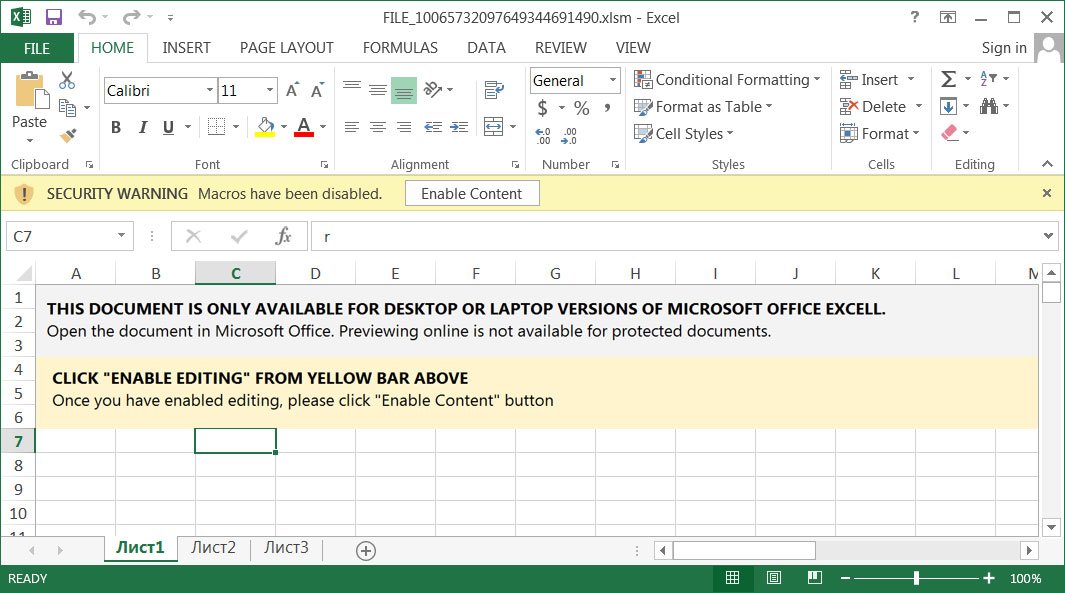The width and height of the screenshot is (1065, 593).
Task: Open the font name dropdown
Action: pyautogui.click(x=210, y=90)
